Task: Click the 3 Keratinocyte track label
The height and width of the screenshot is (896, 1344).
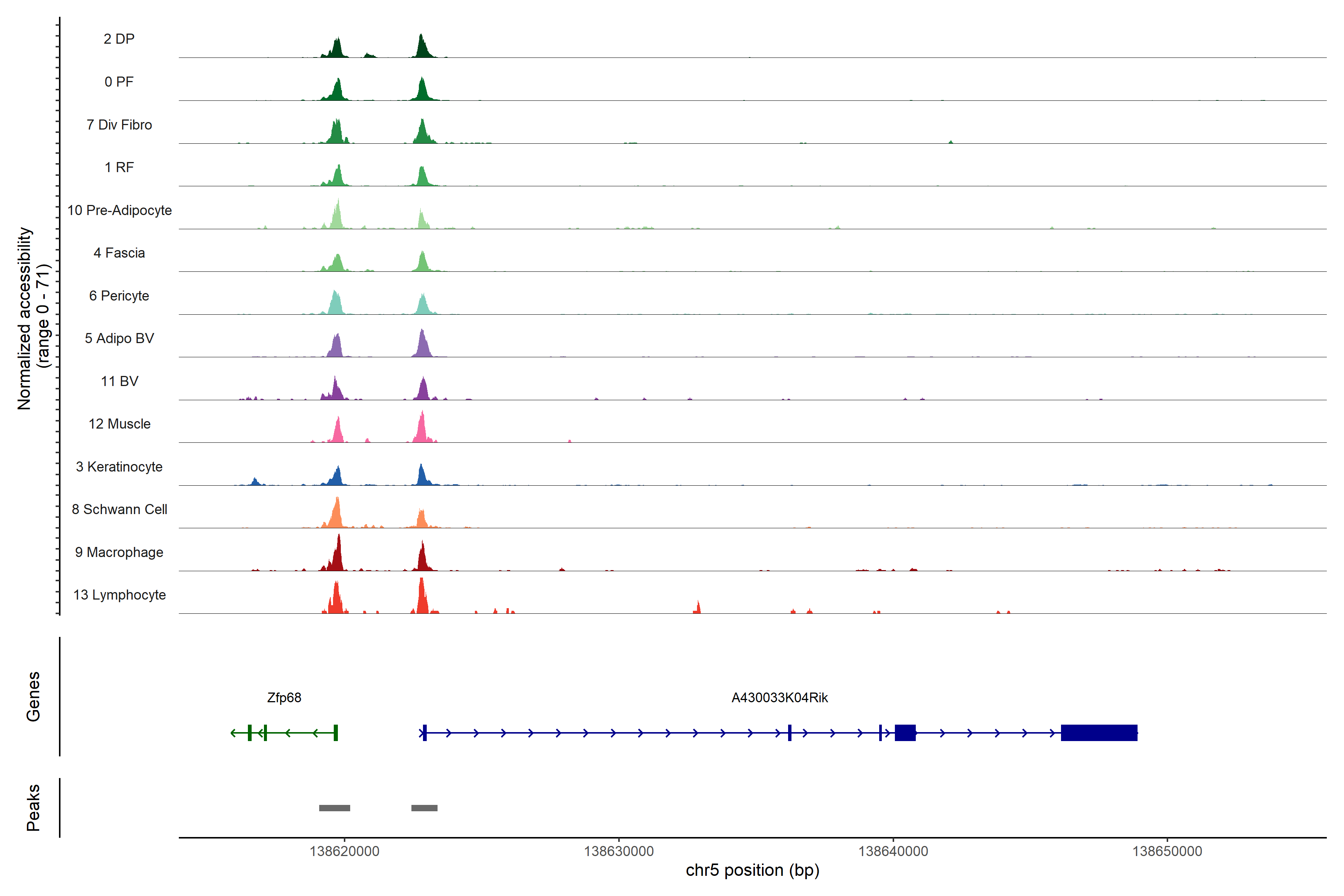Action: 119,467
